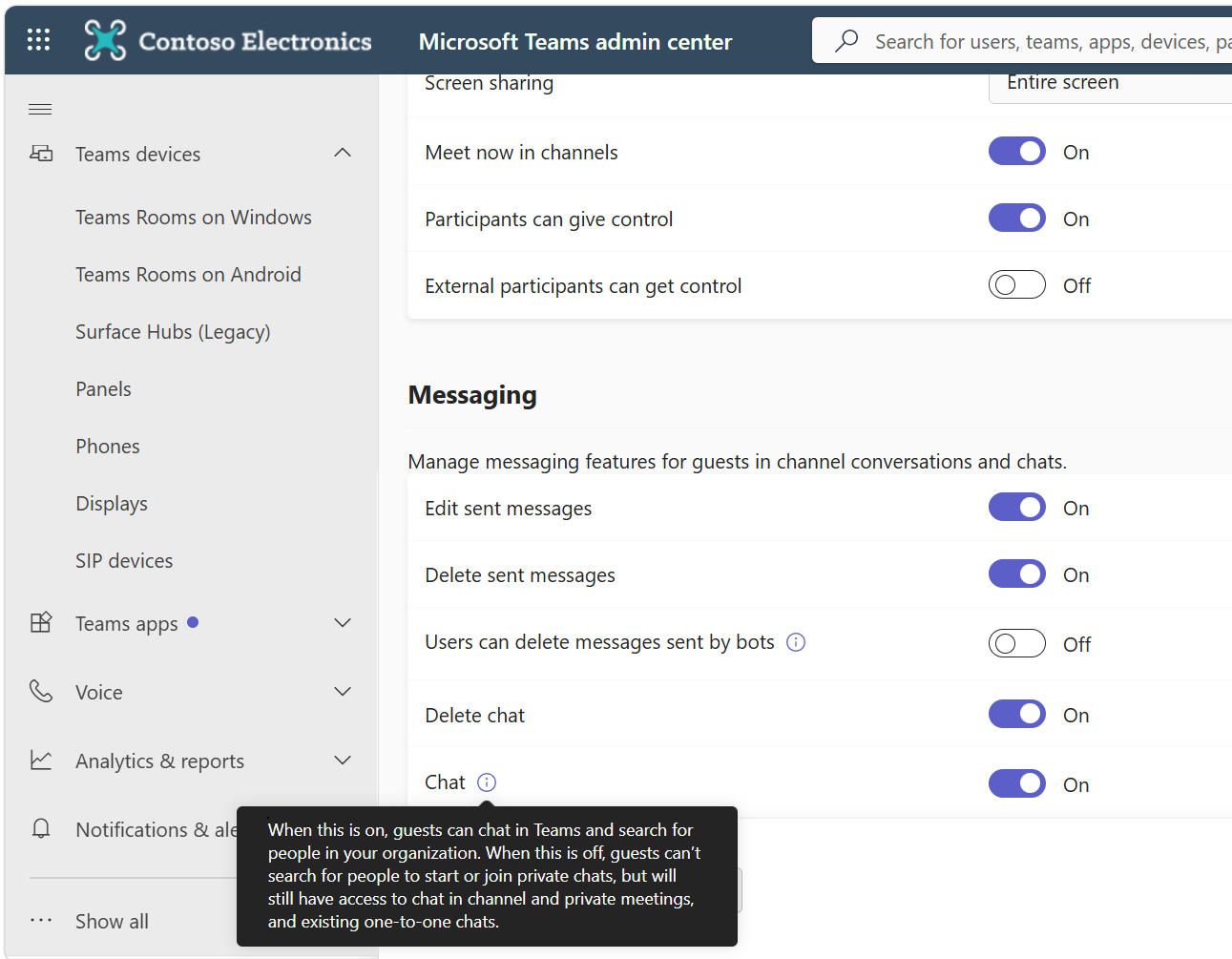The height and width of the screenshot is (959, 1232).
Task: Expand the Voice section
Action: (x=343, y=692)
